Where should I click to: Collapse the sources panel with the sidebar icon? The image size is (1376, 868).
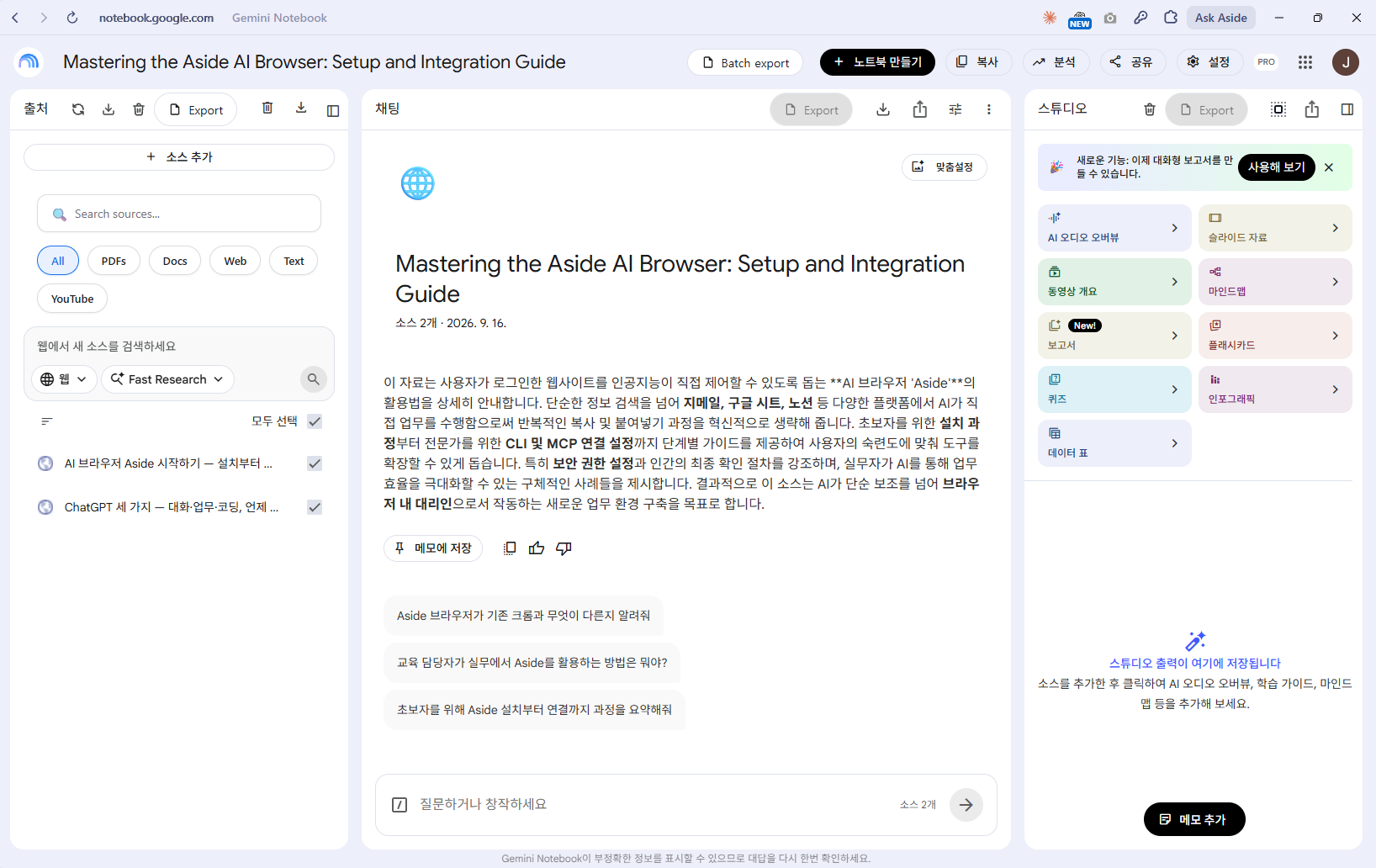click(x=333, y=110)
